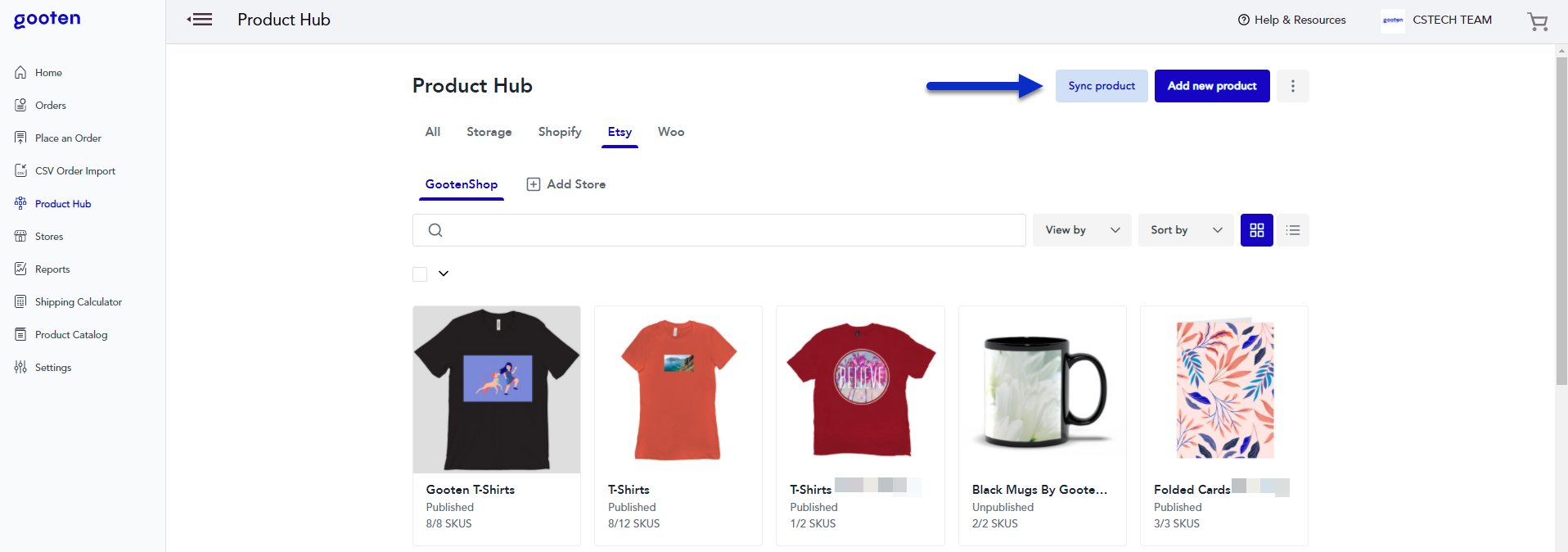Open Reports label in sidebar
1568x552 pixels.
[52, 269]
